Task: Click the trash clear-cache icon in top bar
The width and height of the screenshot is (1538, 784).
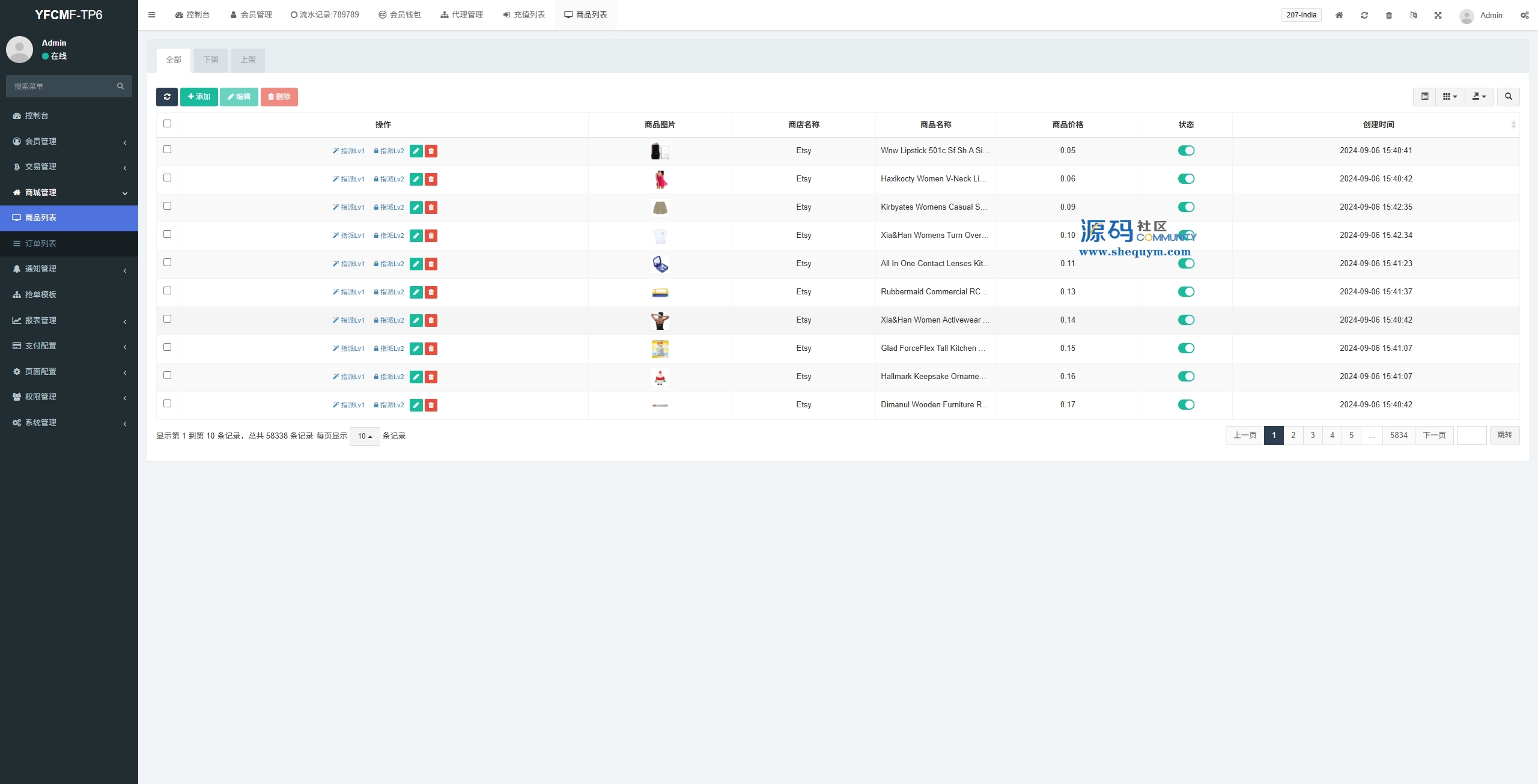Action: (1388, 15)
